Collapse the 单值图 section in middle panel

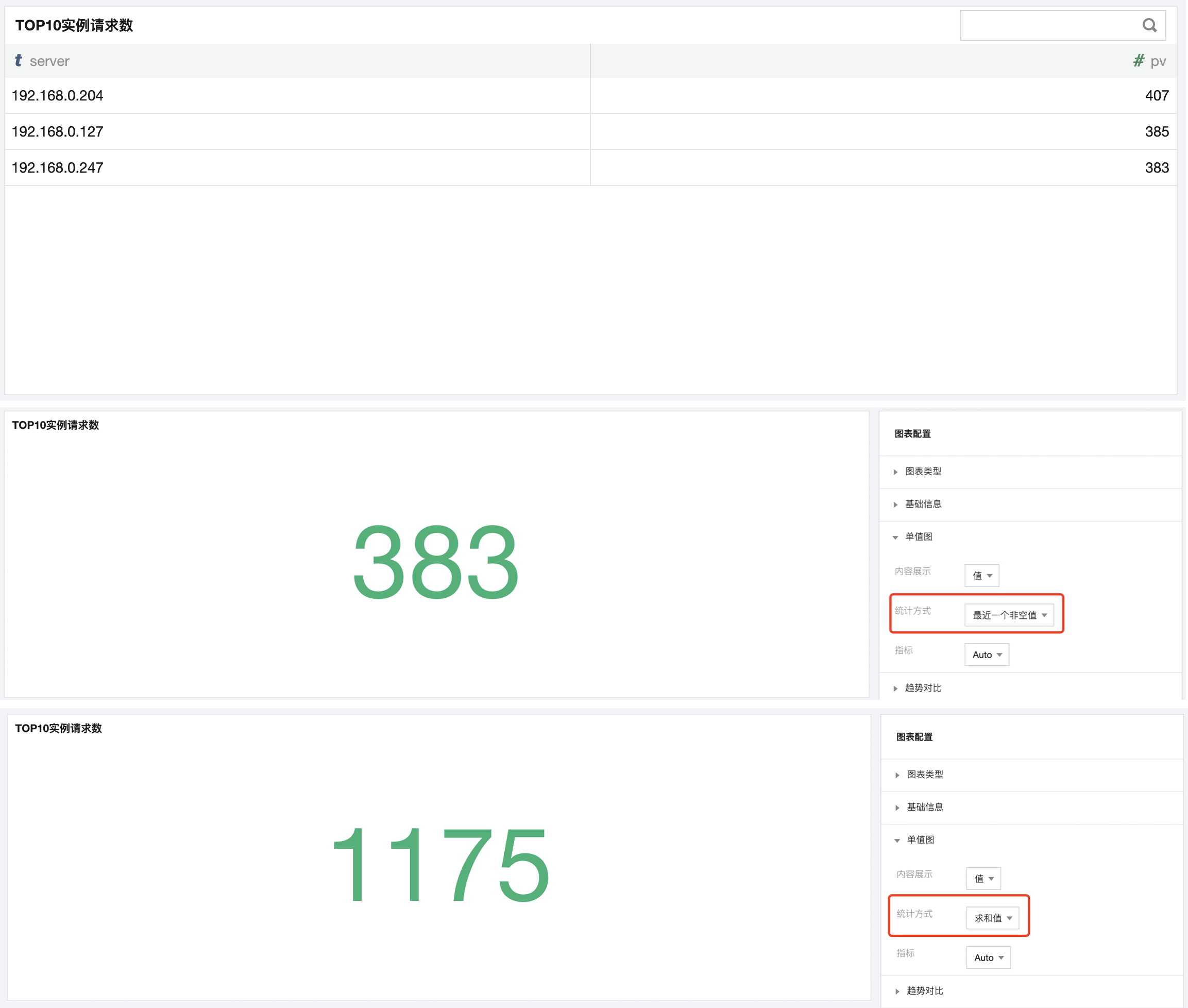[x=919, y=536]
